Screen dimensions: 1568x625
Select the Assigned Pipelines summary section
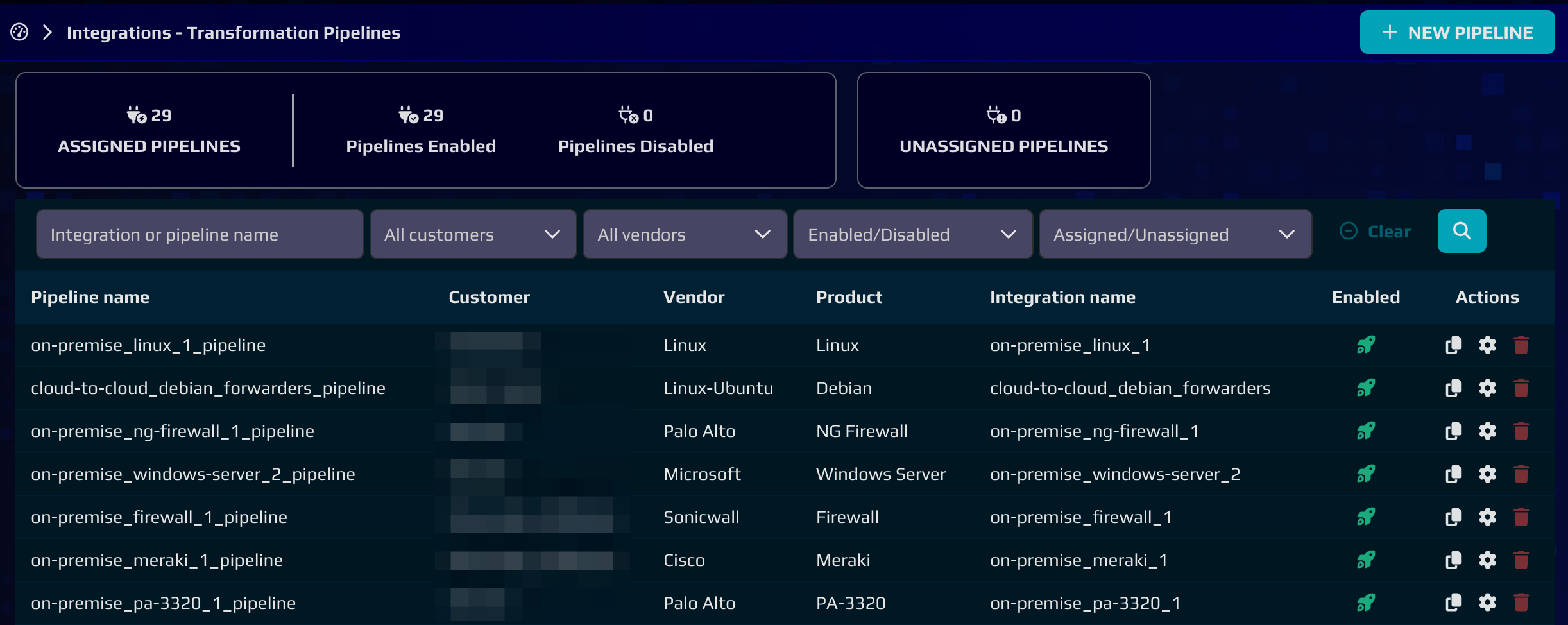click(149, 130)
